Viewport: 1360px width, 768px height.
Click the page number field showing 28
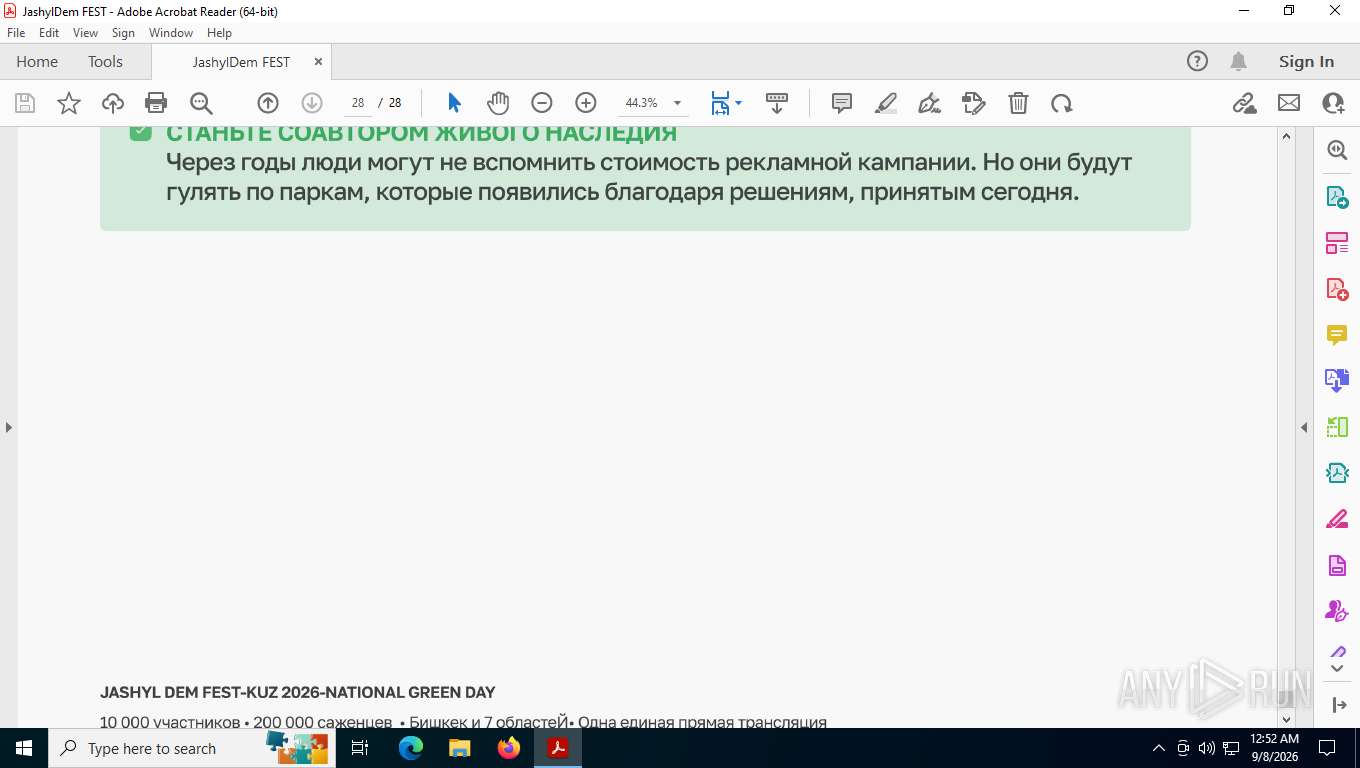click(357, 103)
